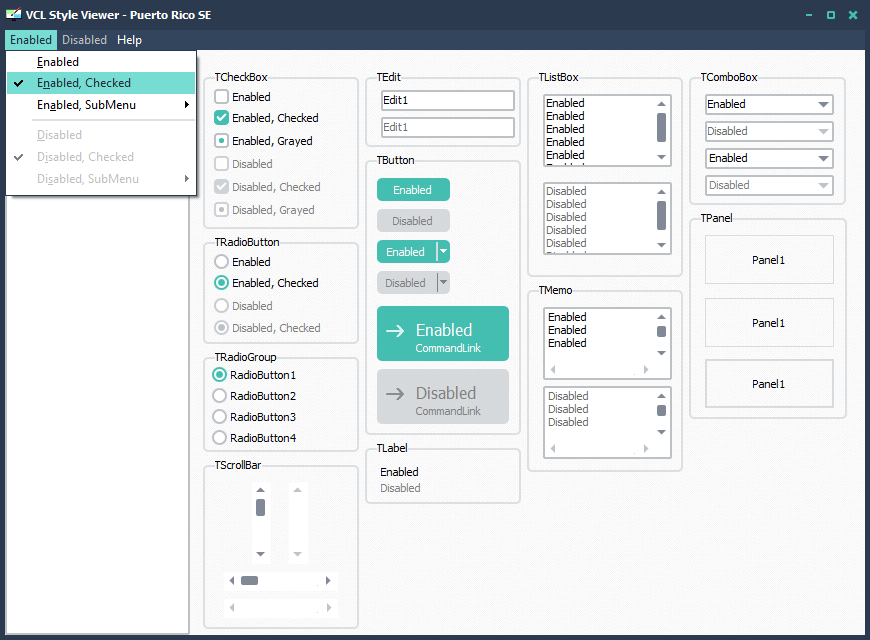Click the Enabled split button label

pyautogui.click(x=406, y=251)
